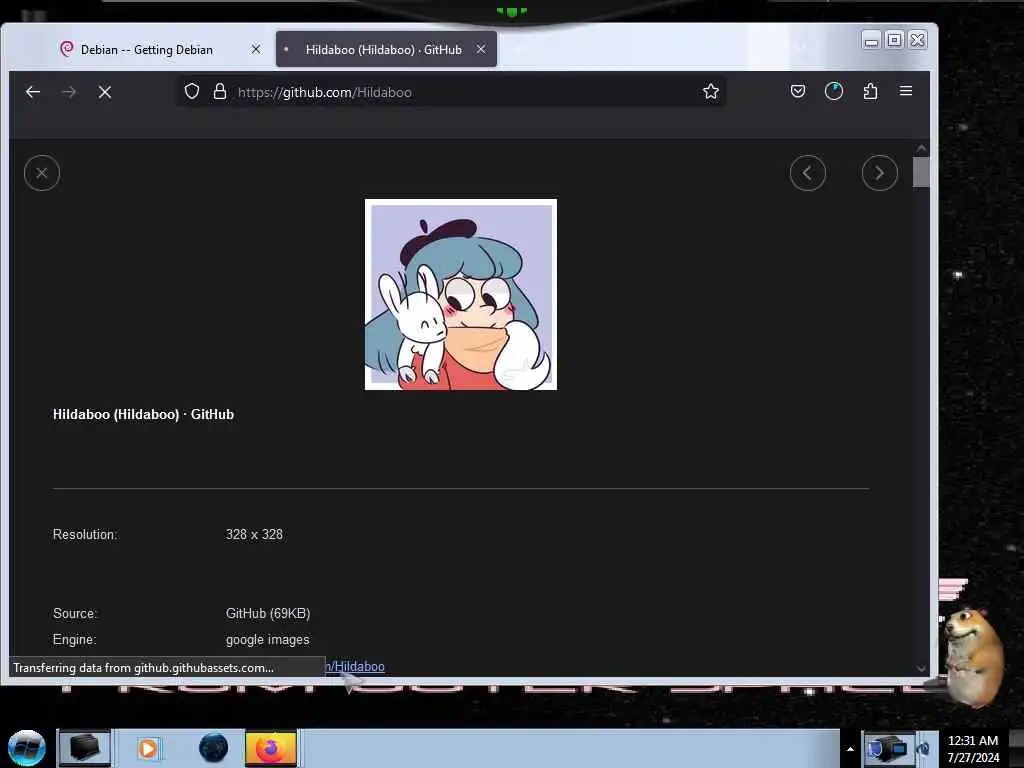Screen dimensions: 1024x768
Task: Click the Hildaboo (Hildaboo) · GitHub title
Action: click(143, 414)
